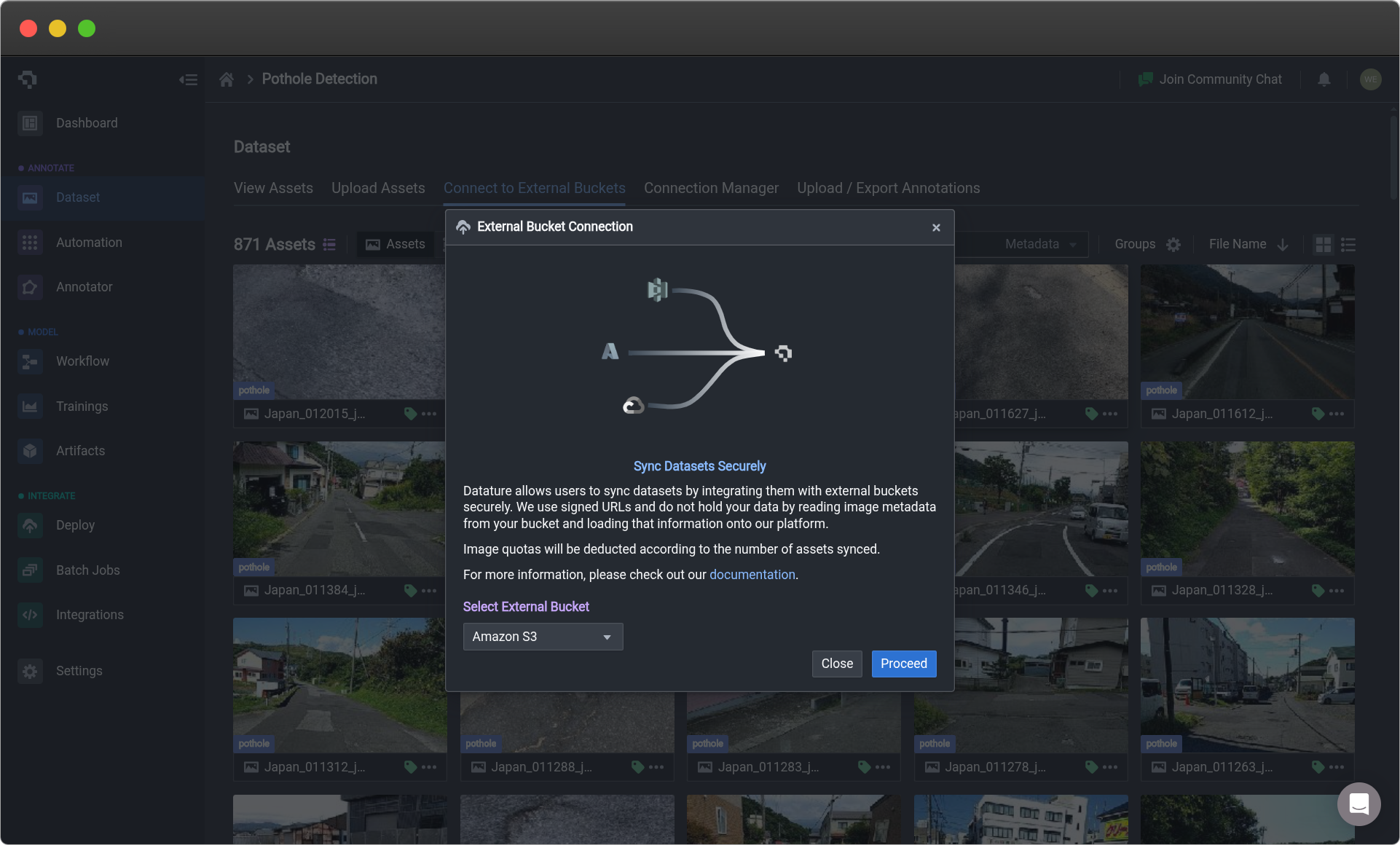Screen dimensions: 1400x845
Task: Click the user avatar in top bar
Action: pos(1370,79)
